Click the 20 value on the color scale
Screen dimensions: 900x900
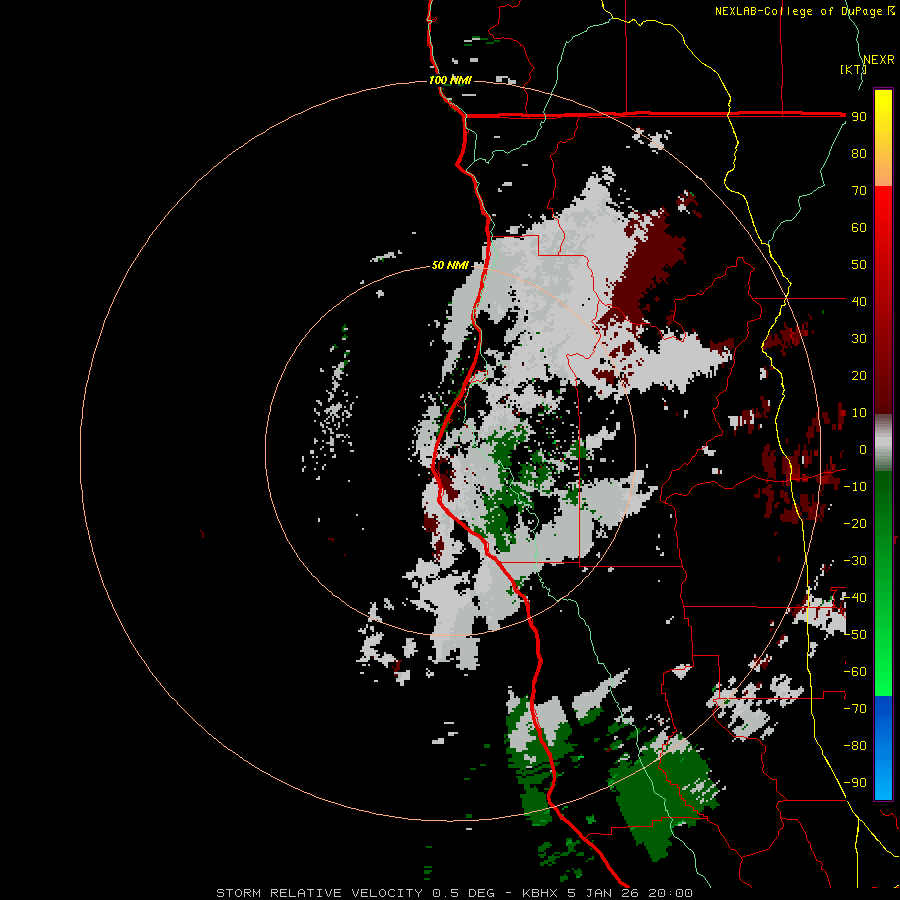click(x=859, y=375)
